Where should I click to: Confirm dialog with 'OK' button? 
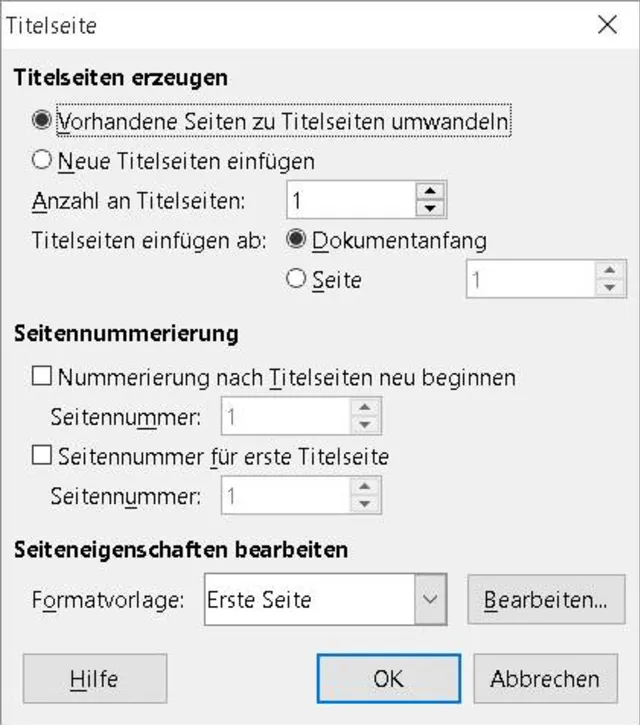coord(388,680)
